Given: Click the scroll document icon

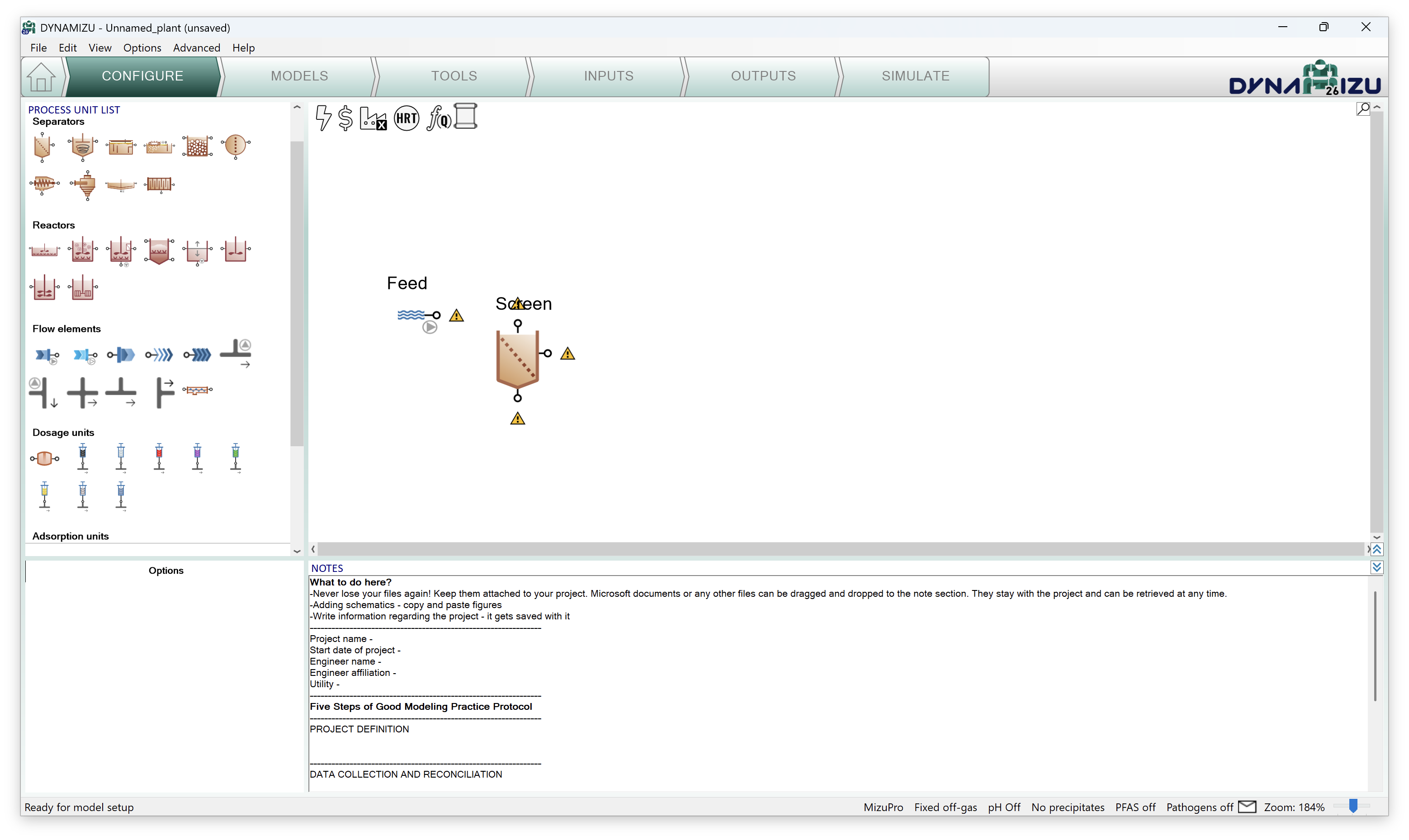Looking at the screenshot, I should [466, 116].
